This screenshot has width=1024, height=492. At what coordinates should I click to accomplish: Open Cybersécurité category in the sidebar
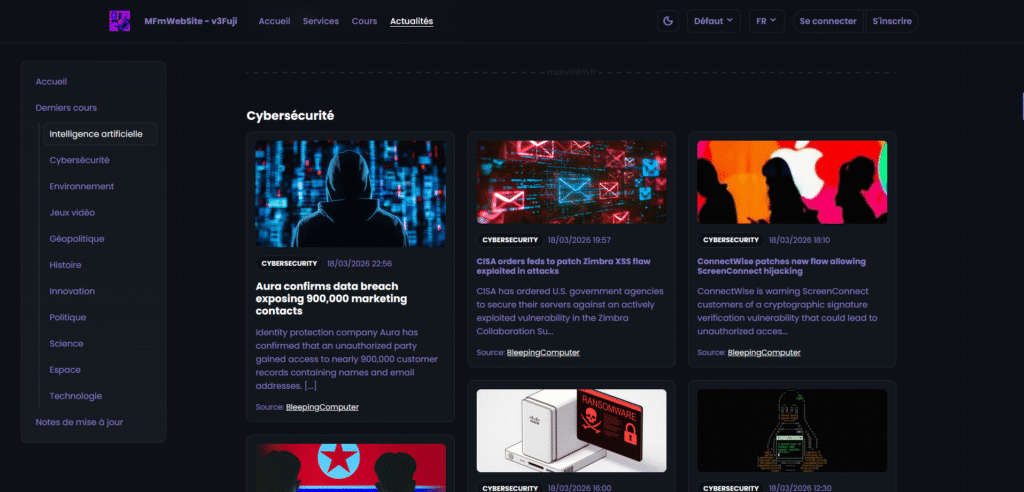pyautogui.click(x=79, y=160)
